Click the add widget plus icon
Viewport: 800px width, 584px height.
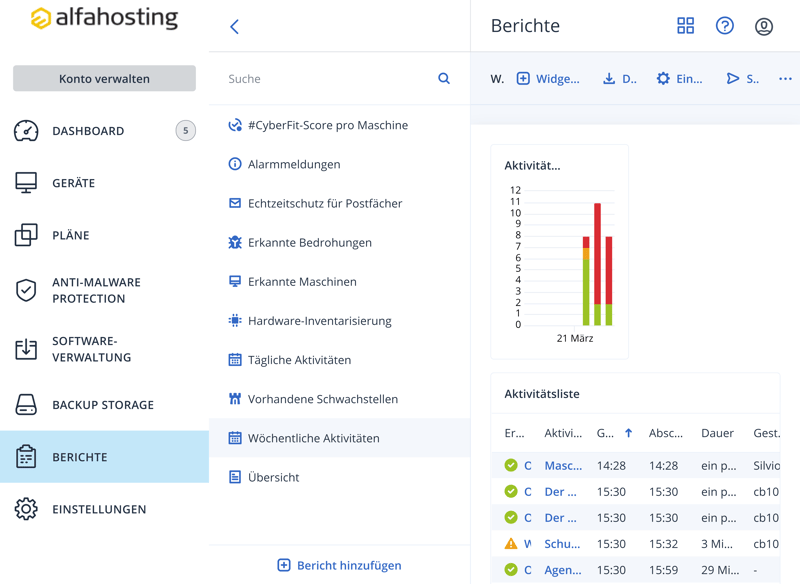point(523,79)
